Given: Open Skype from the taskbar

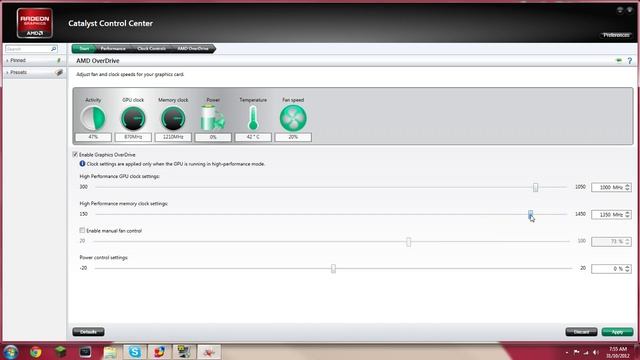Looking at the screenshot, I should pyautogui.click(x=135, y=352).
